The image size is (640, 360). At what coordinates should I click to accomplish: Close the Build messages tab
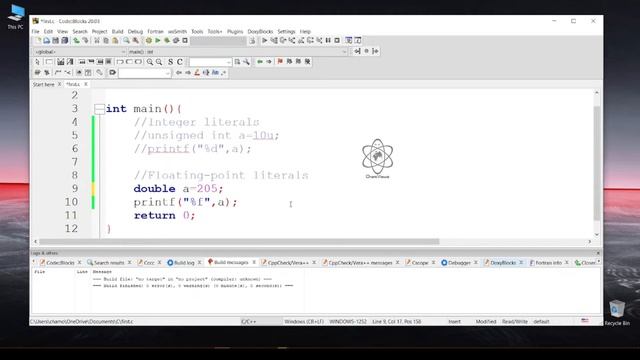point(254,262)
